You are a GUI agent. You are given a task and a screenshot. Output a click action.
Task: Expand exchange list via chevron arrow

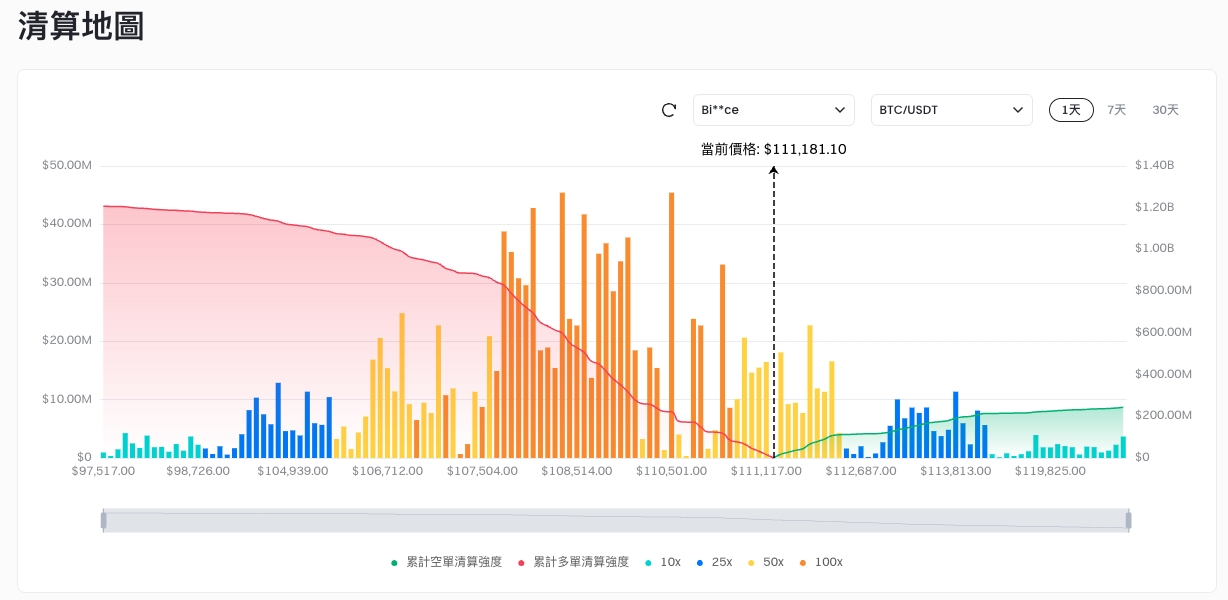click(839, 110)
